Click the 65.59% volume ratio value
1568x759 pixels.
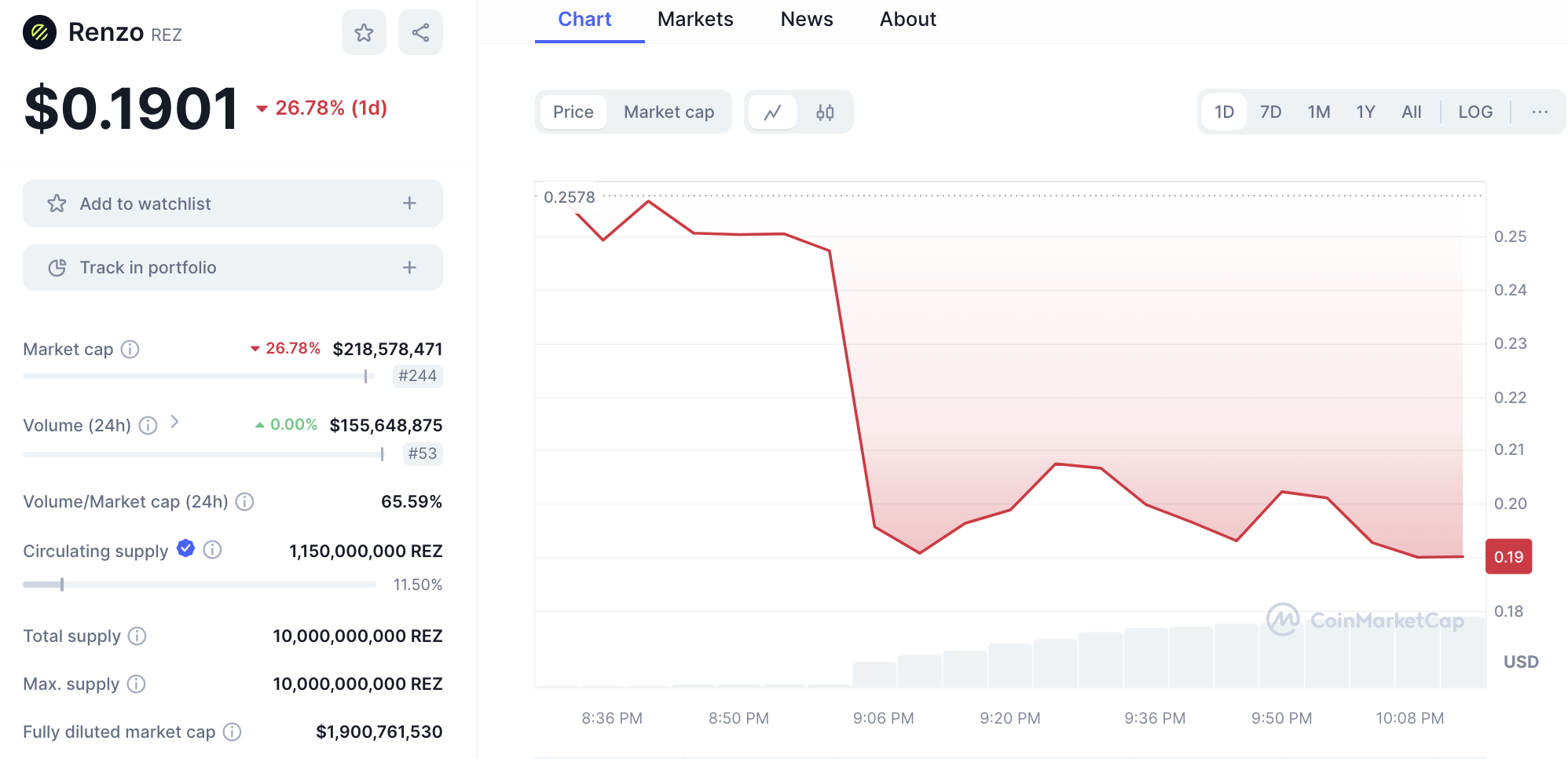[412, 501]
